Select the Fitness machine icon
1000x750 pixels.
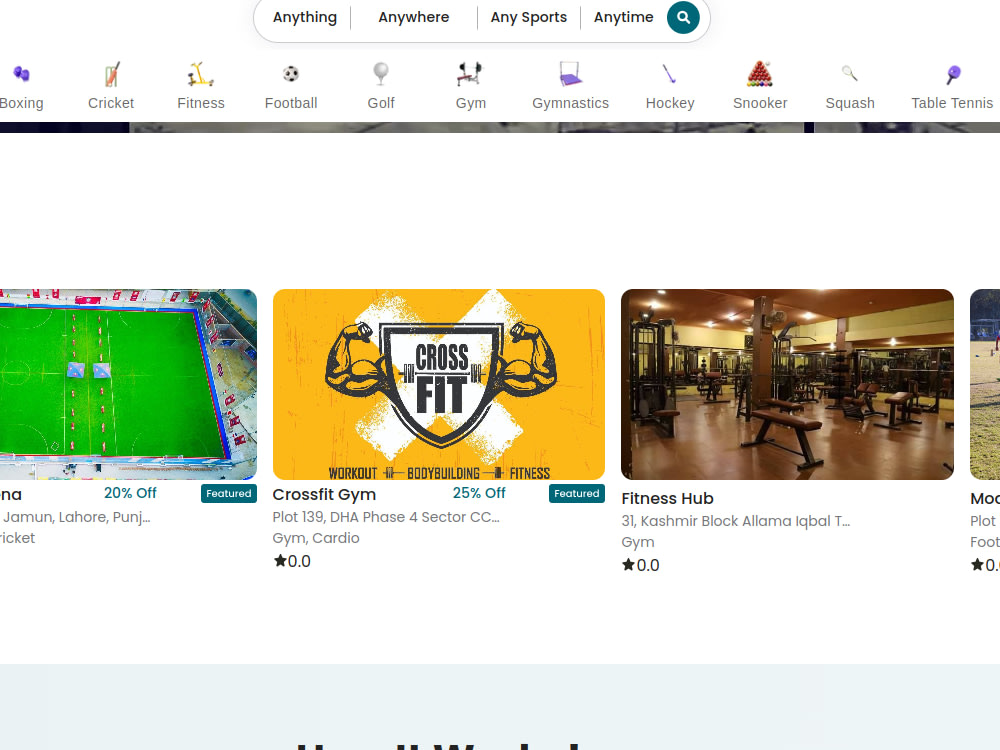(200, 74)
